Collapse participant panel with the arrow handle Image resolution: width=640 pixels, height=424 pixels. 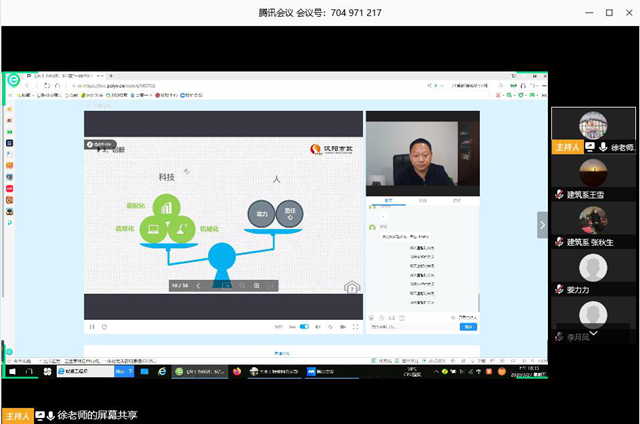(543, 225)
